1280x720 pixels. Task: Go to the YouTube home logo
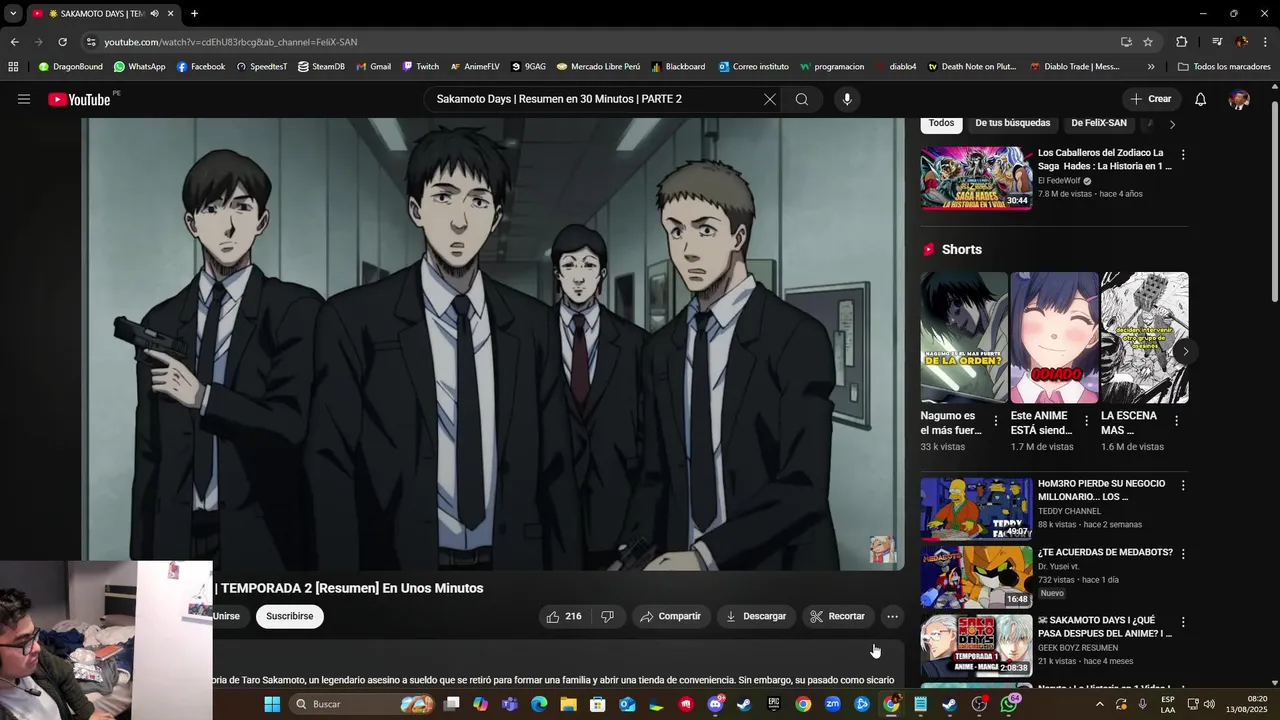click(79, 99)
